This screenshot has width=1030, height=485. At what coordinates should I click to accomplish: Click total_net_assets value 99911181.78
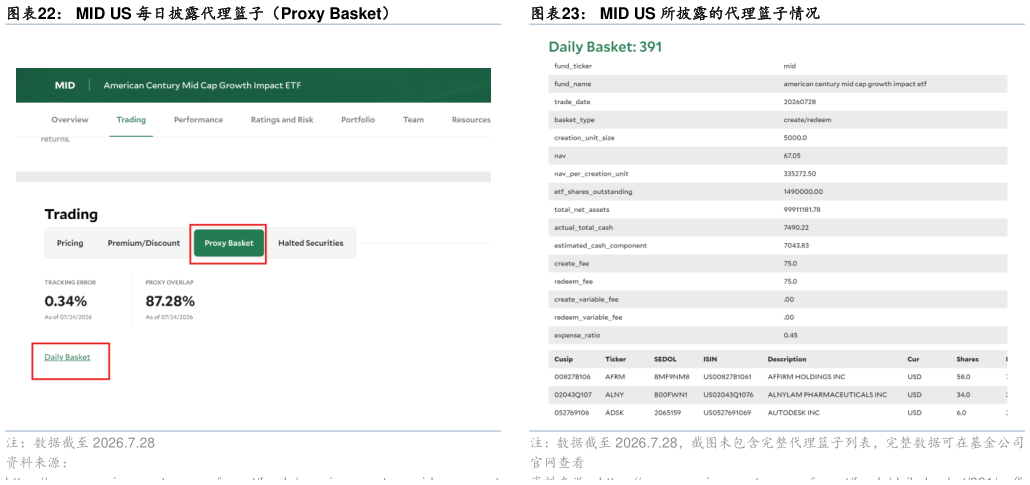[802, 209]
